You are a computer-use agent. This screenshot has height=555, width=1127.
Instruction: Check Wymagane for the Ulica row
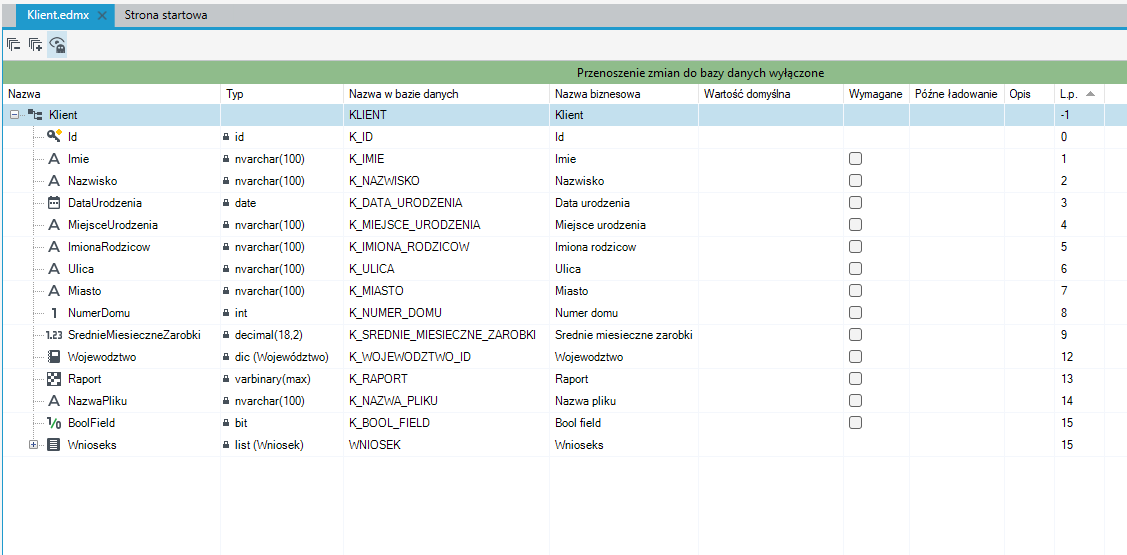(855, 269)
